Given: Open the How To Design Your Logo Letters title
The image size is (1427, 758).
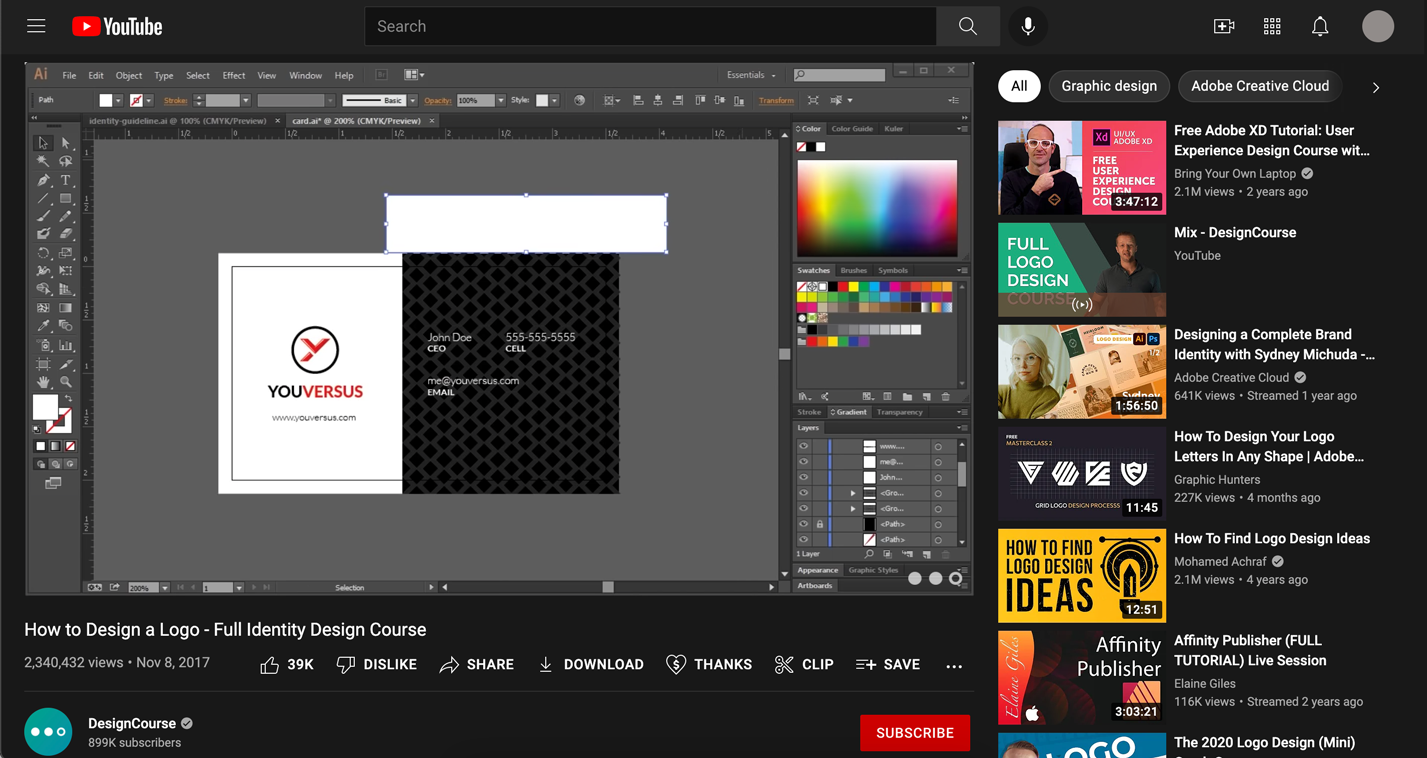Looking at the screenshot, I should click(1269, 447).
